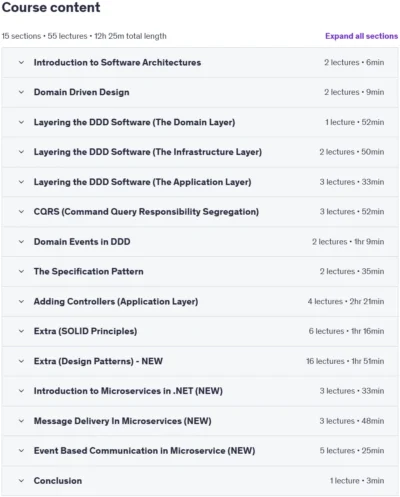Expand all sections link
Screen dimensions: 400x497
tap(361, 36)
